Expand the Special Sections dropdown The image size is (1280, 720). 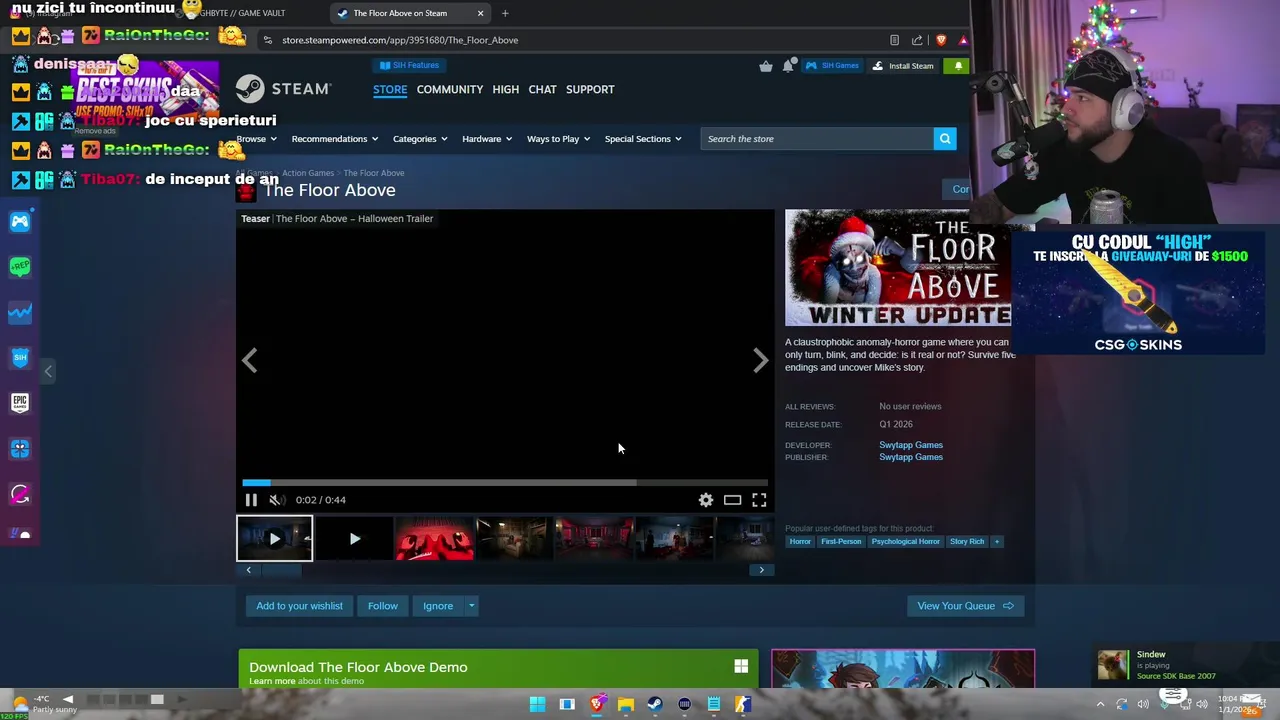tap(643, 139)
